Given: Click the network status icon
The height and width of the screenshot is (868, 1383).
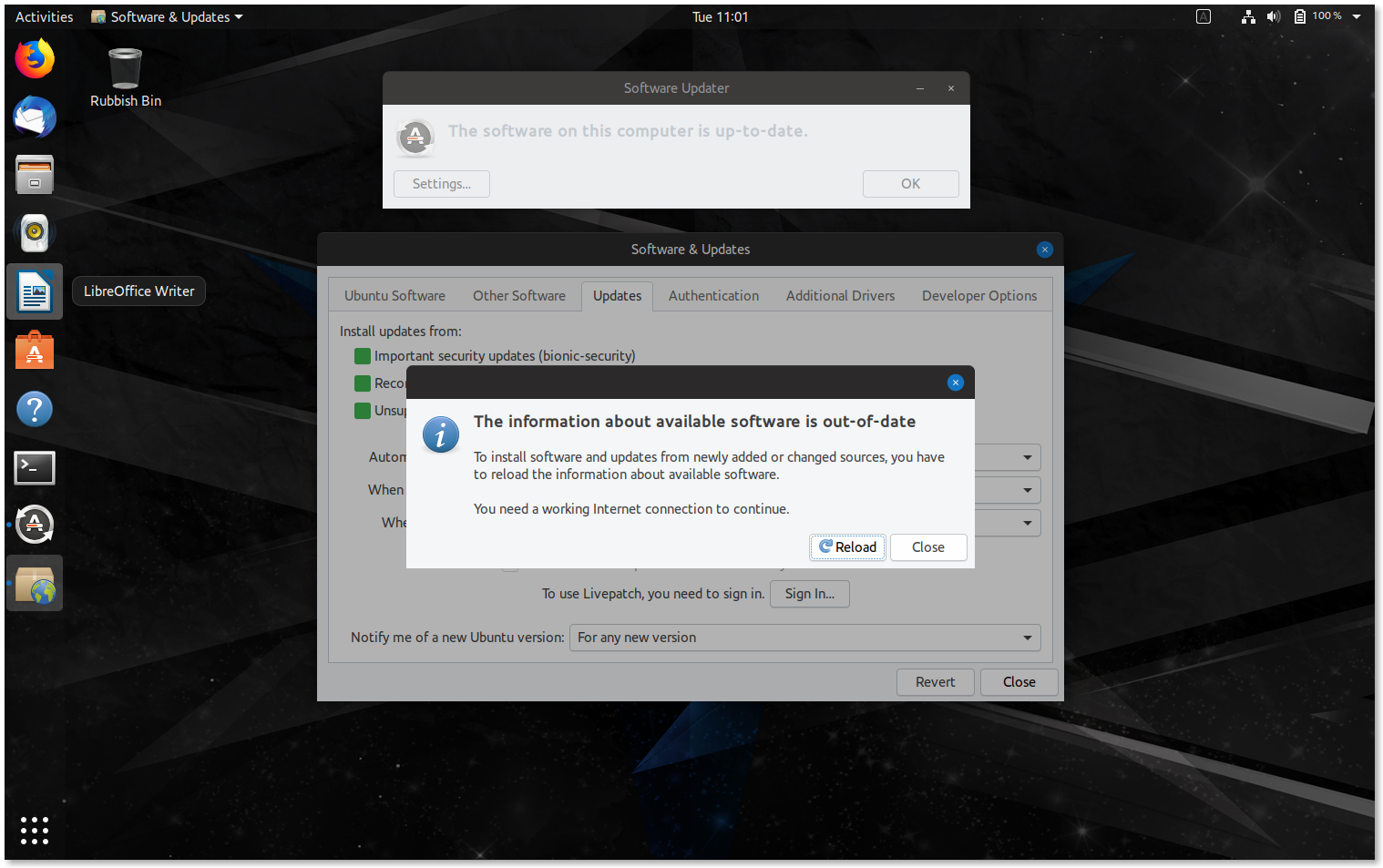Looking at the screenshot, I should click(x=1248, y=16).
